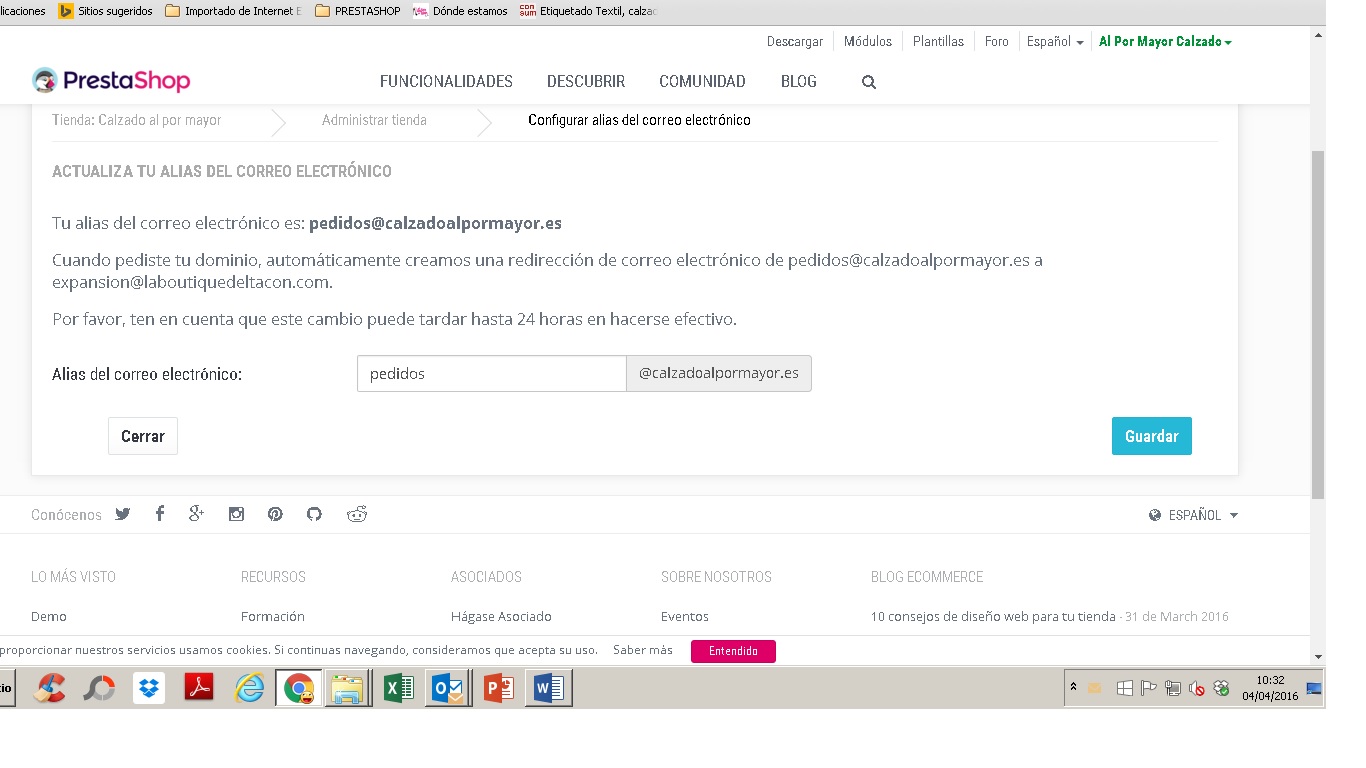Open the Dónde estamos bookmark

pyautogui.click(x=461, y=12)
